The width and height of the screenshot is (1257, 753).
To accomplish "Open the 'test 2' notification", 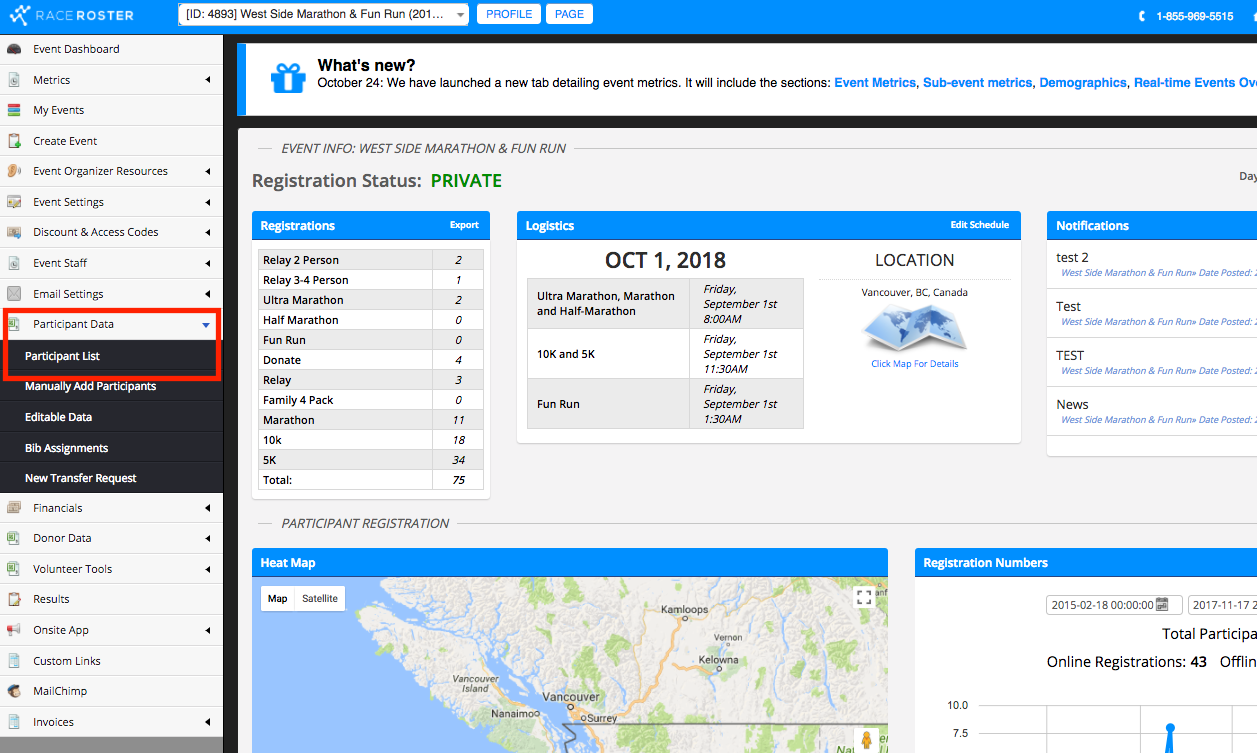I will pyautogui.click(x=1073, y=257).
